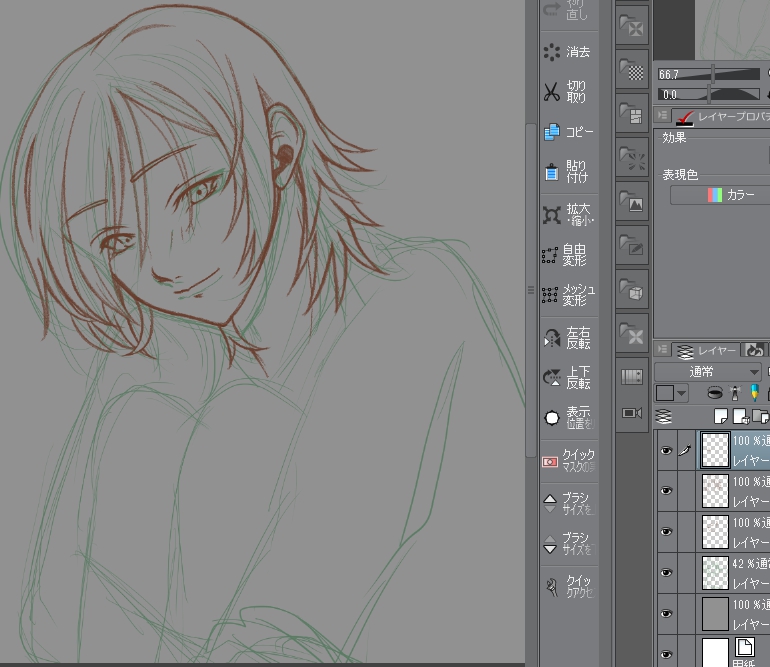Click the command bar vertical scrollbar

(530, 290)
